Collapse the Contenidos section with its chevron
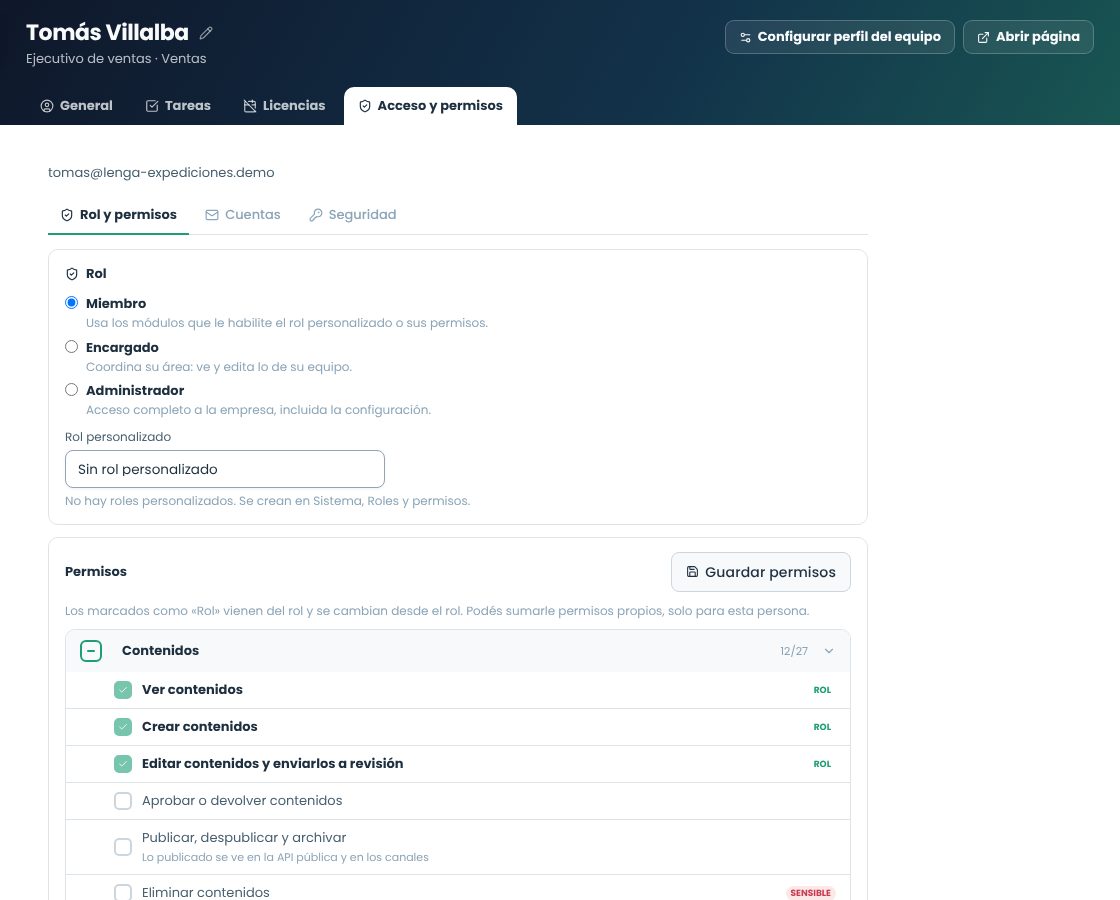The image size is (1120, 900). 829,651
